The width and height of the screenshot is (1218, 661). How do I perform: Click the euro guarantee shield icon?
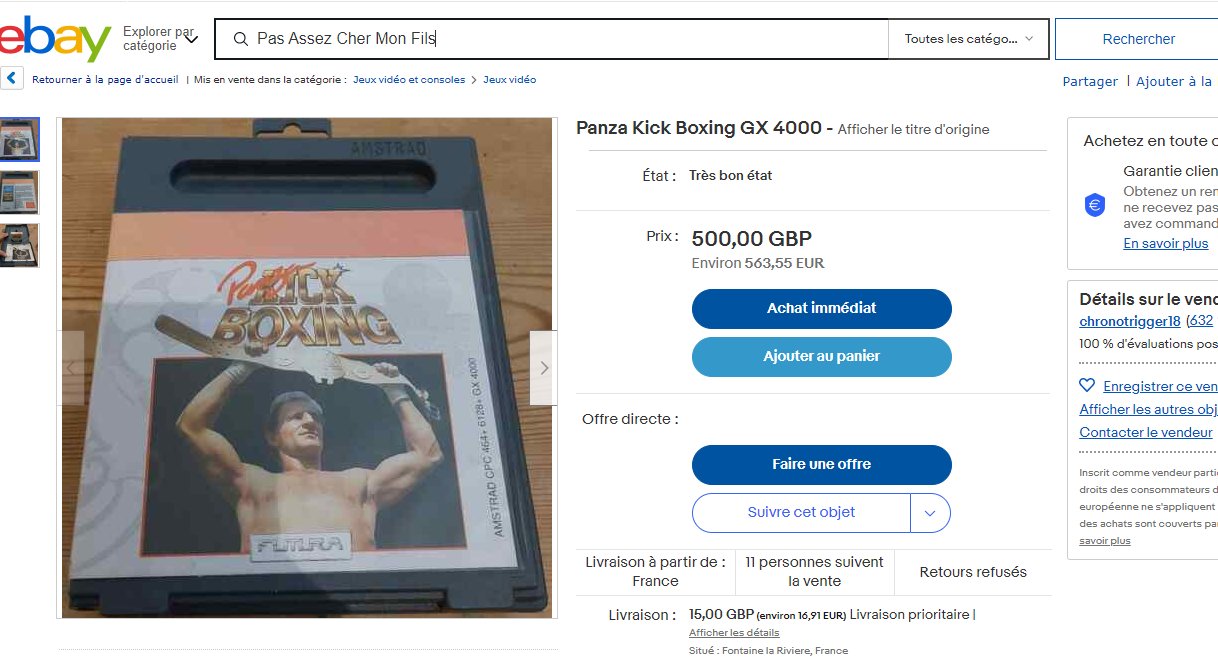[x=1095, y=206]
